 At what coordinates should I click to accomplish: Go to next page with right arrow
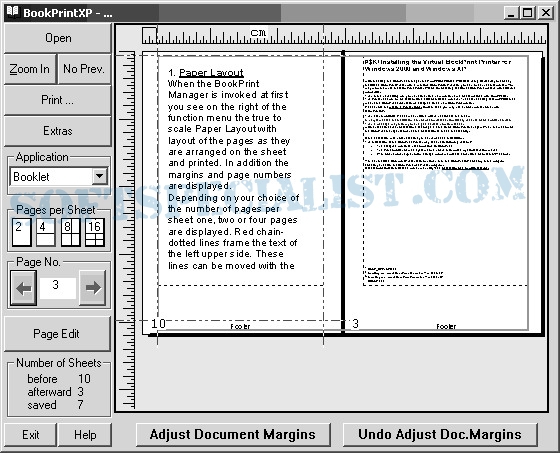[92, 288]
